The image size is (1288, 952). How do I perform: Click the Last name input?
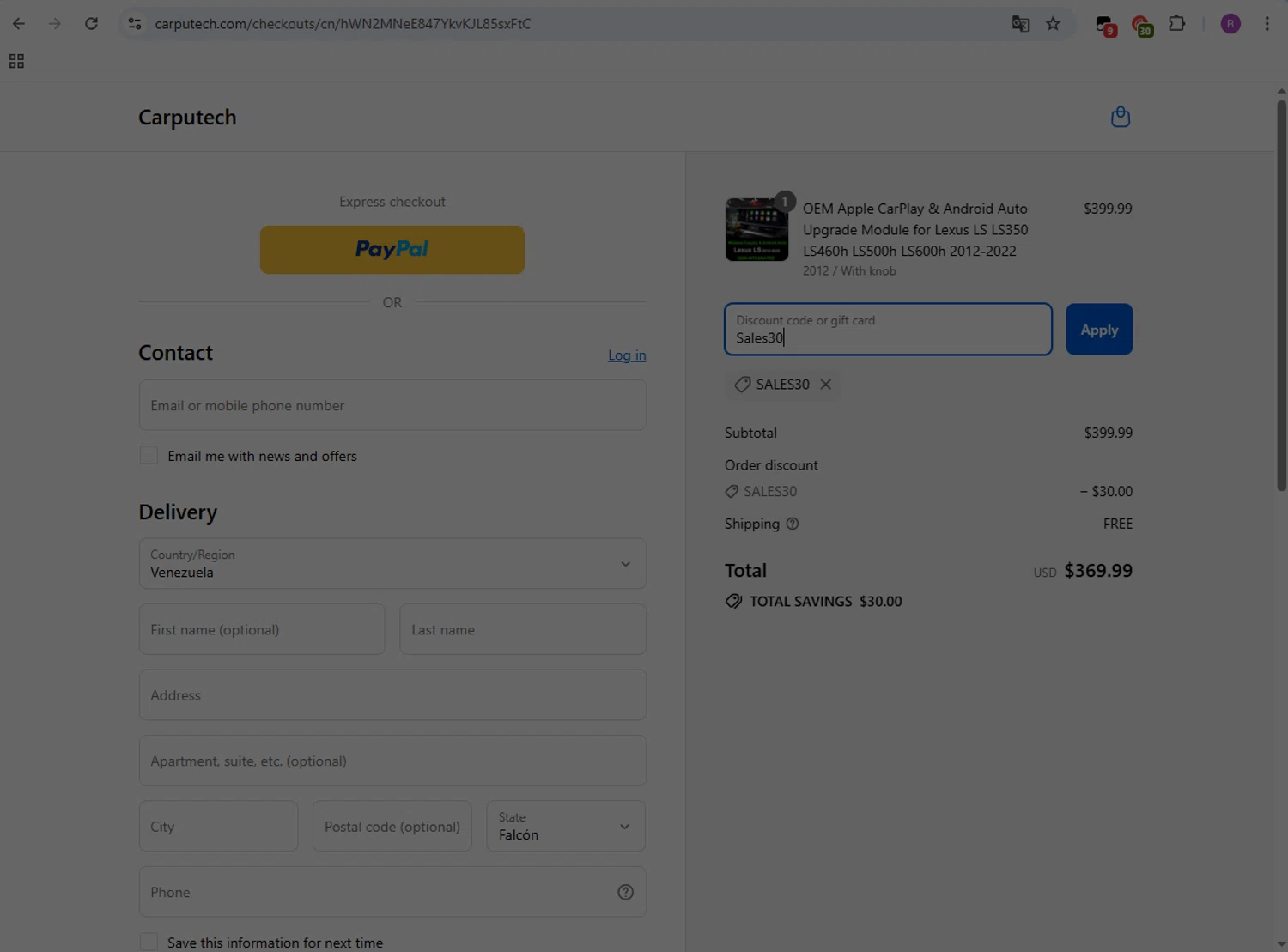[523, 629]
